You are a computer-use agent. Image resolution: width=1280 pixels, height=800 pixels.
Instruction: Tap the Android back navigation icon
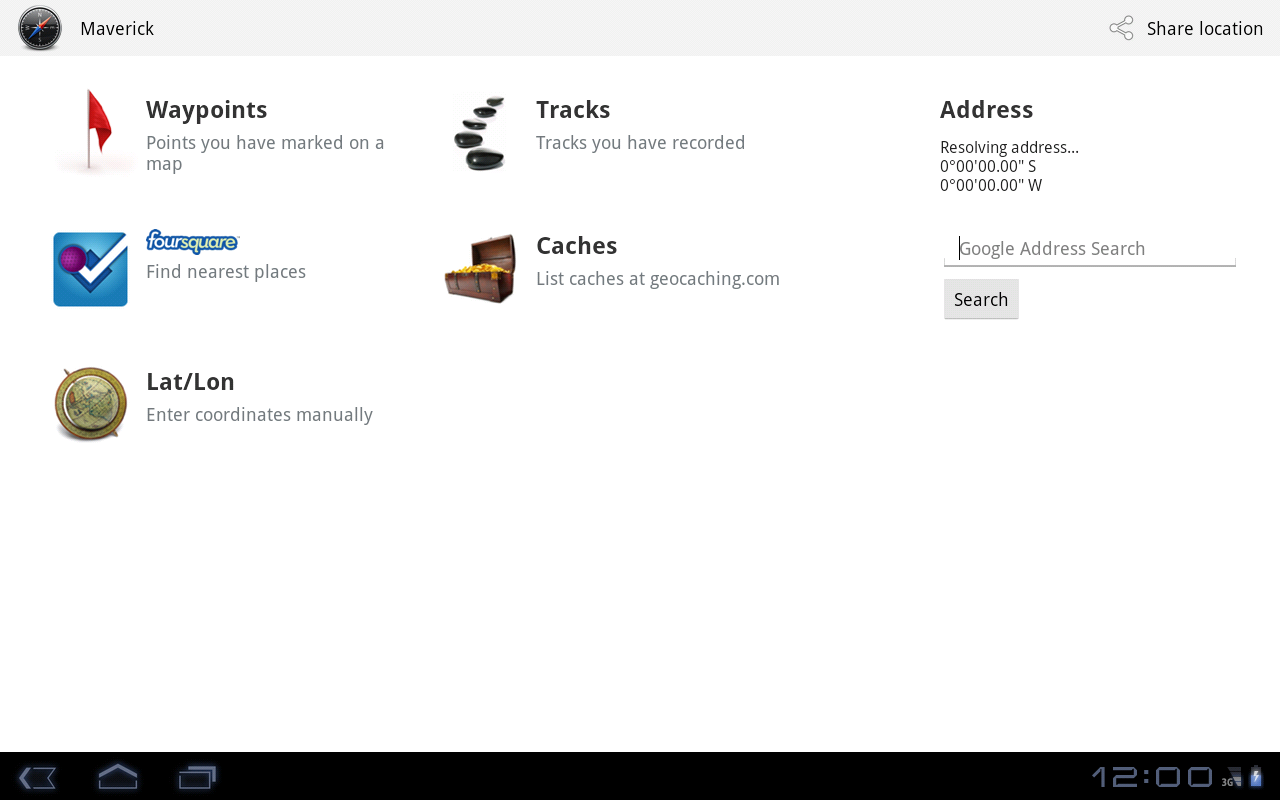pos(37,777)
